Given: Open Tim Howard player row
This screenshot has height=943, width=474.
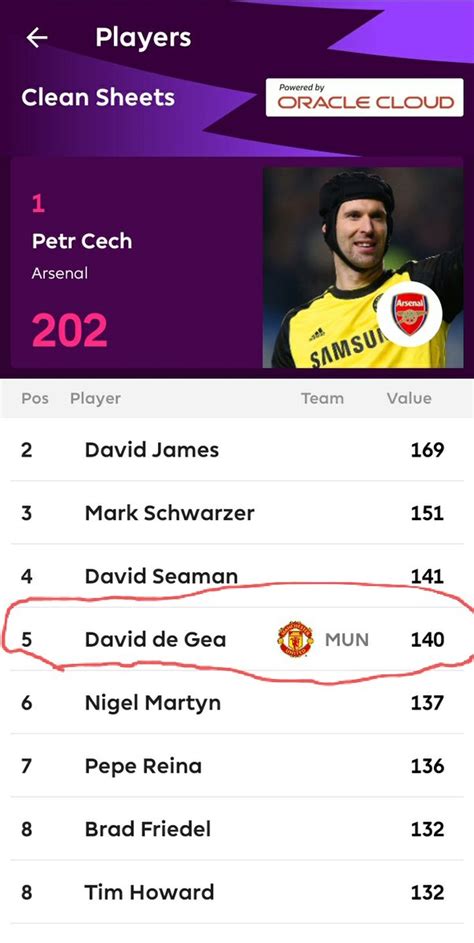Looking at the screenshot, I should 237,892.
